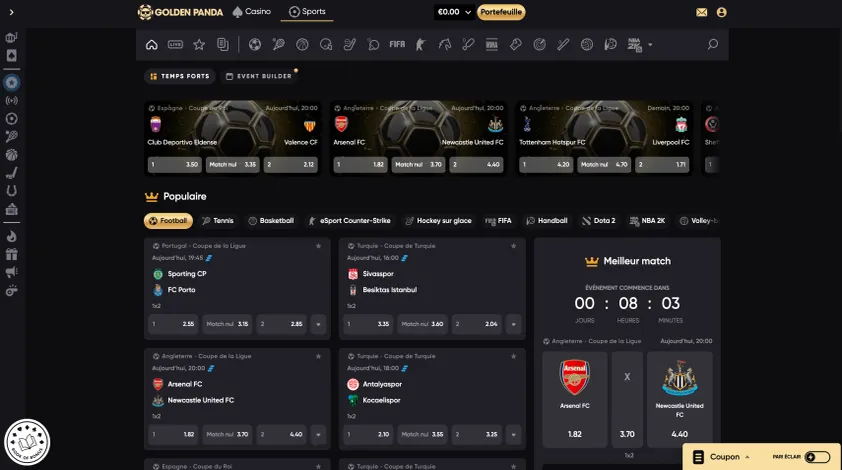Viewport: 842px width, 470px height.
Task: Open the gift bonuses icon in the sidebar
Action: [11, 254]
